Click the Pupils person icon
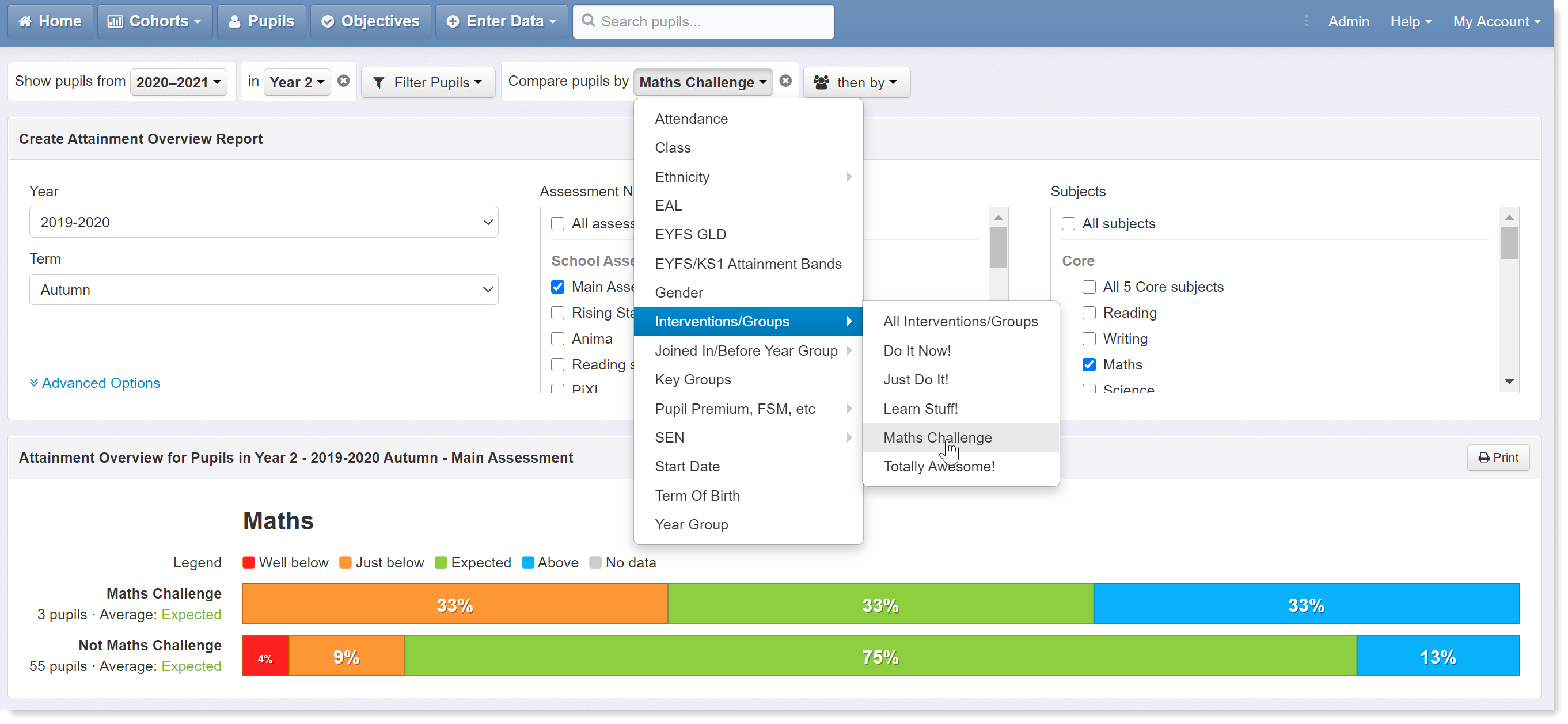The height and width of the screenshot is (724, 1568). [x=234, y=21]
